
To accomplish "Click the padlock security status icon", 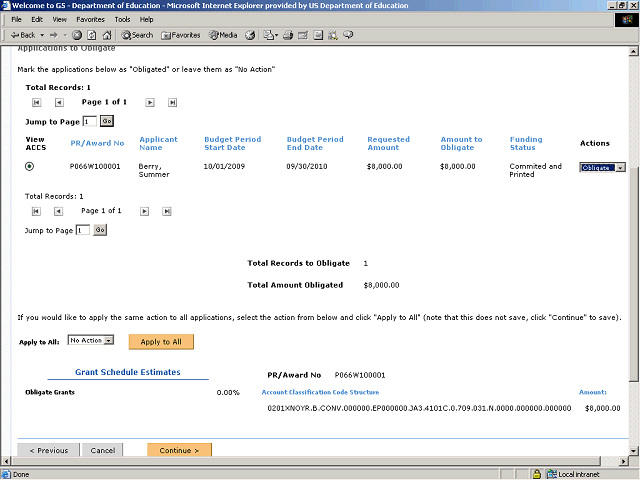I will [x=537, y=474].
